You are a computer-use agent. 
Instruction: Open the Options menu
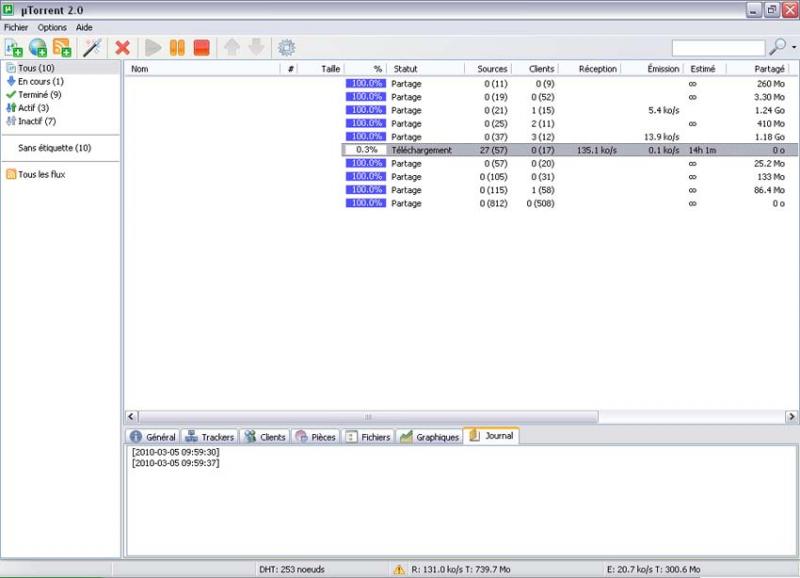point(52,27)
